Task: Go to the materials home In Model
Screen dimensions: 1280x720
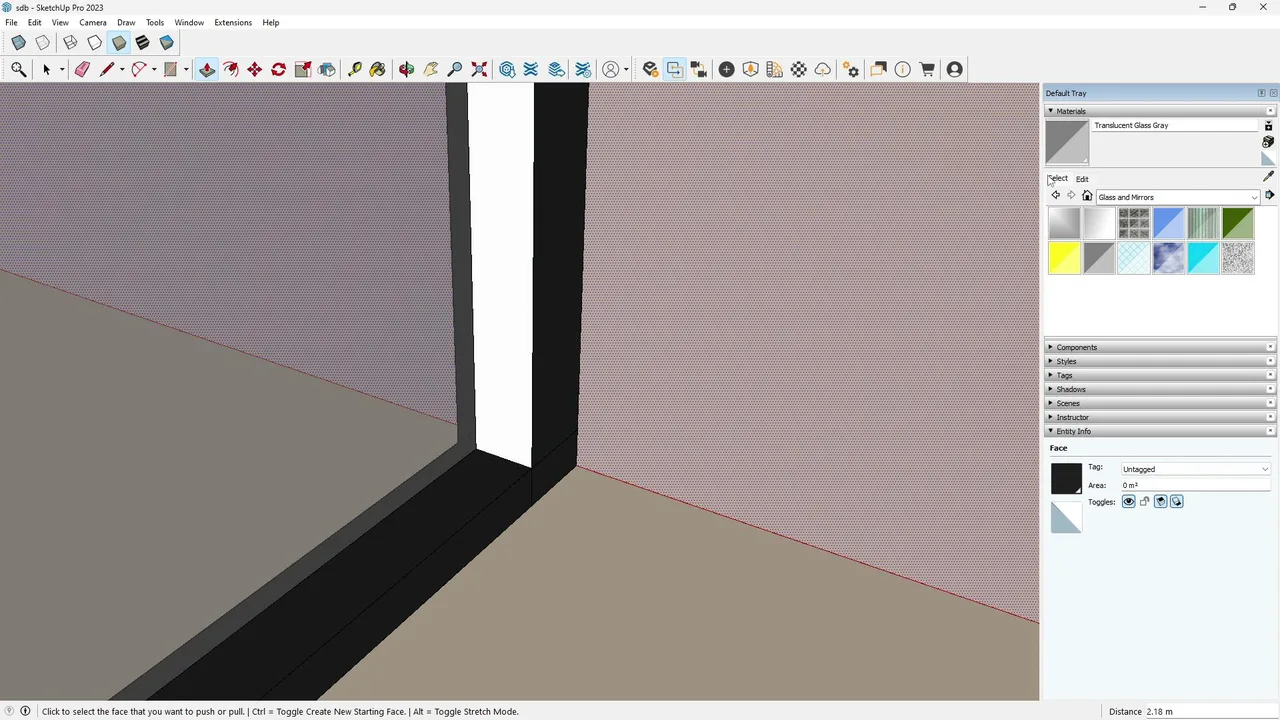Action: [1087, 196]
